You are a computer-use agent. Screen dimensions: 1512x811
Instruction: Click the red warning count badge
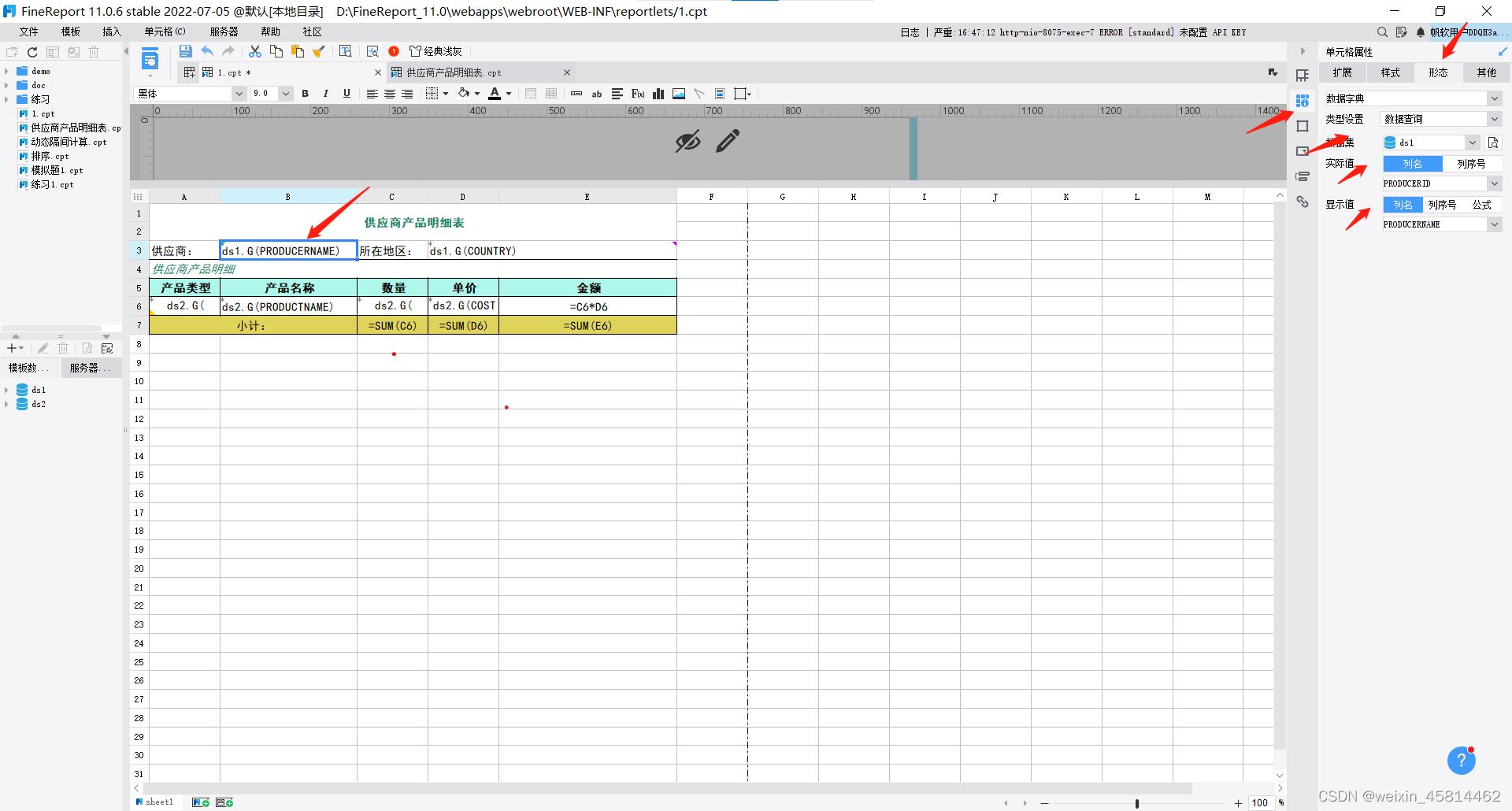point(394,51)
